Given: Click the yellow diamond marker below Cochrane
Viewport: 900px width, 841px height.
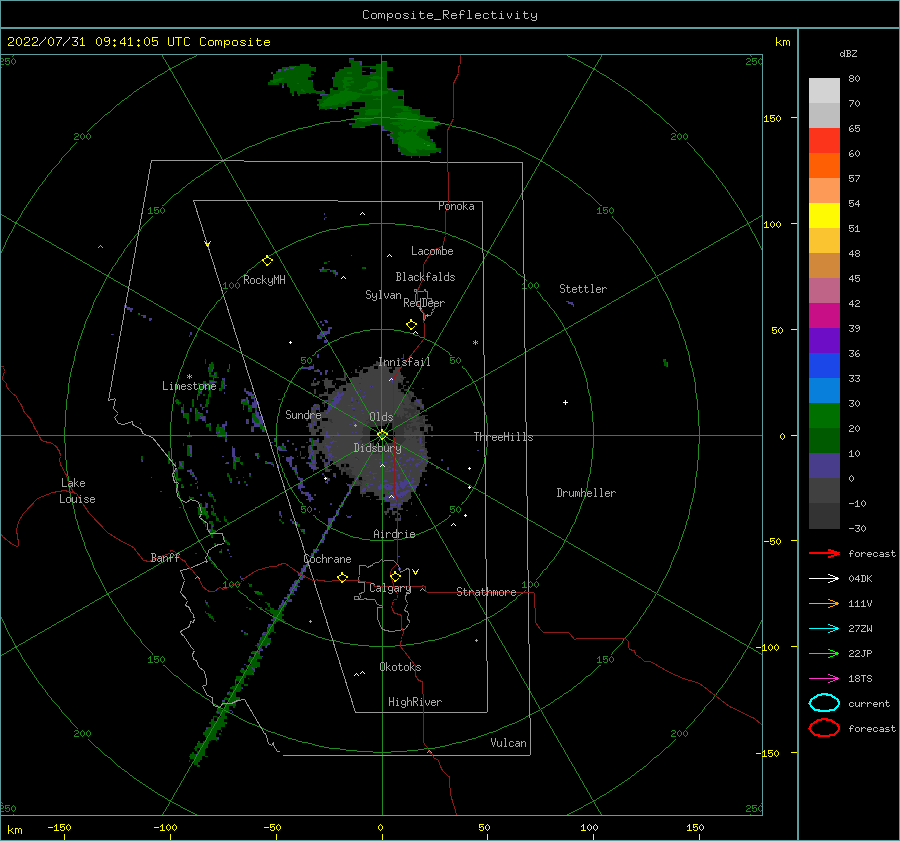Looking at the screenshot, I should click(343, 577).
